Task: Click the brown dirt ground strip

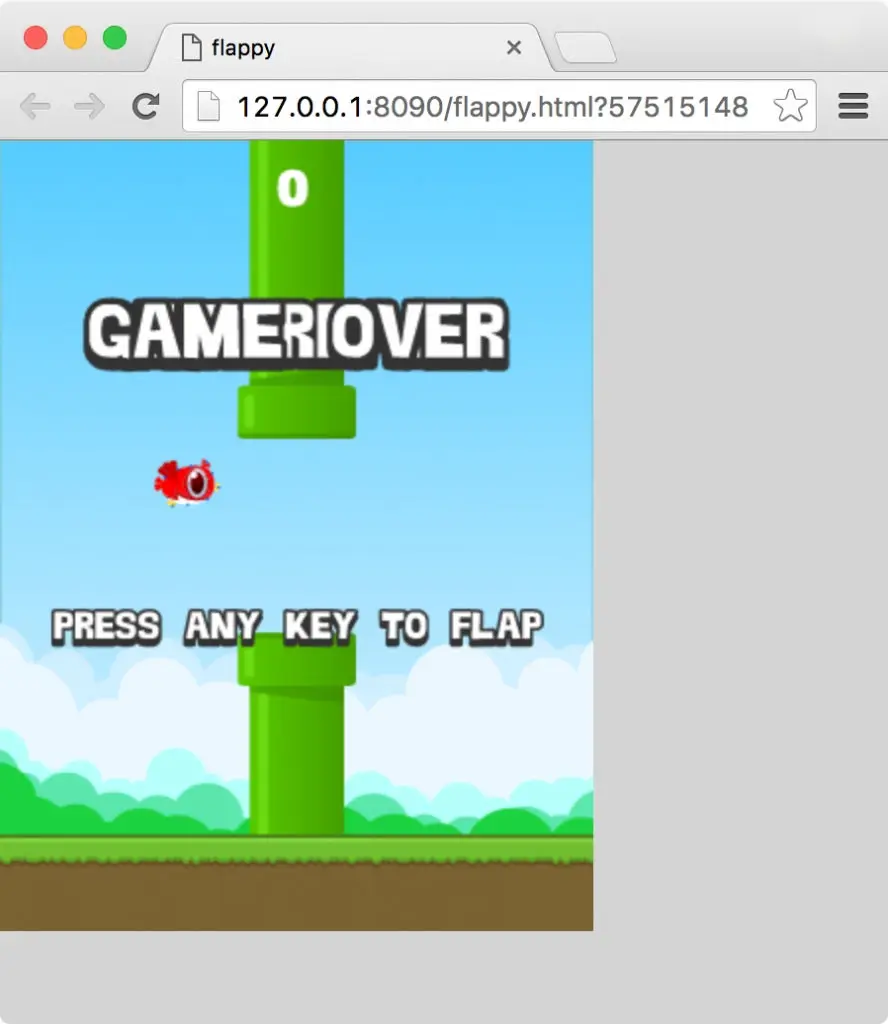Action: point(297,897)
